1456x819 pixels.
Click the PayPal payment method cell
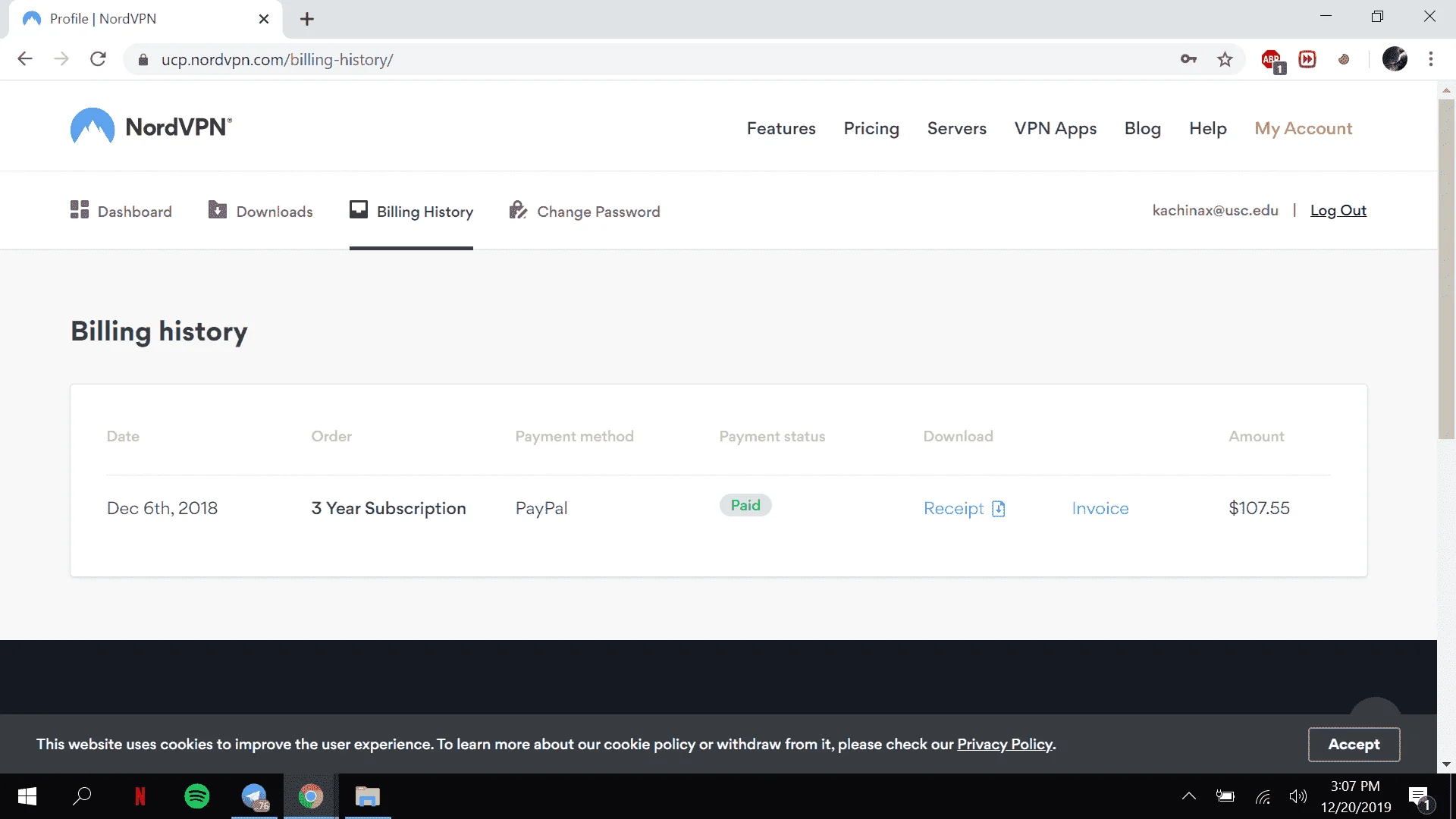pyautogui.click(x=541, y=508)
